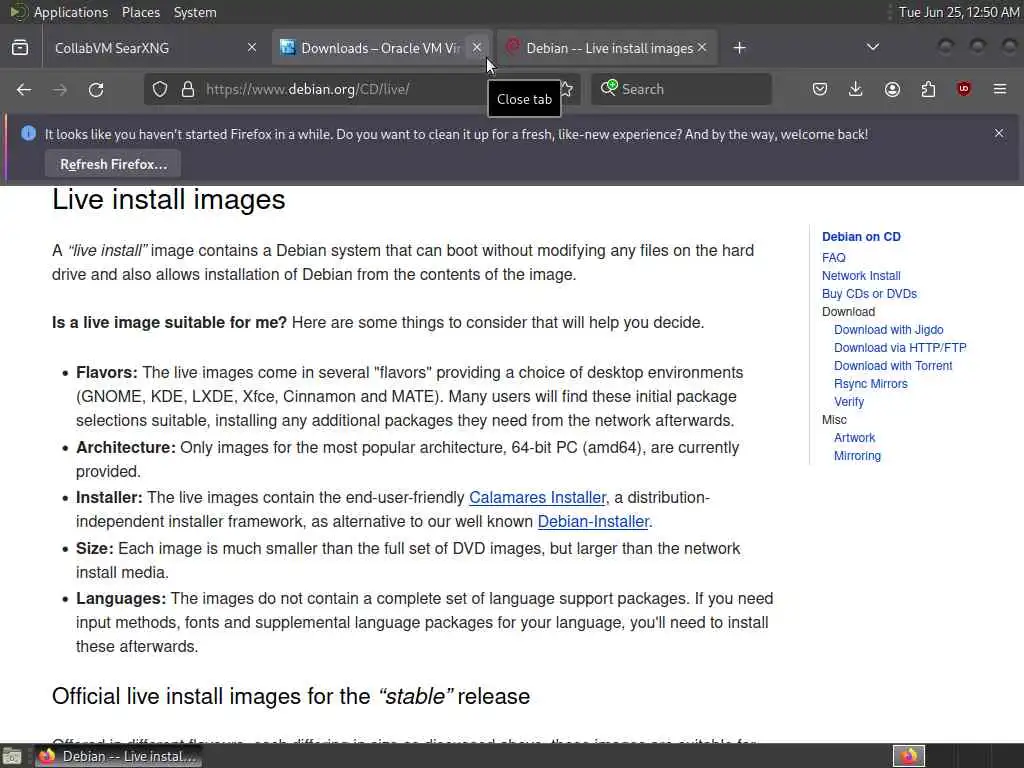Close the Downloads Oracle VM VirtualBox tab
This screenshot has height=768, width=1024.
[477, 47]
